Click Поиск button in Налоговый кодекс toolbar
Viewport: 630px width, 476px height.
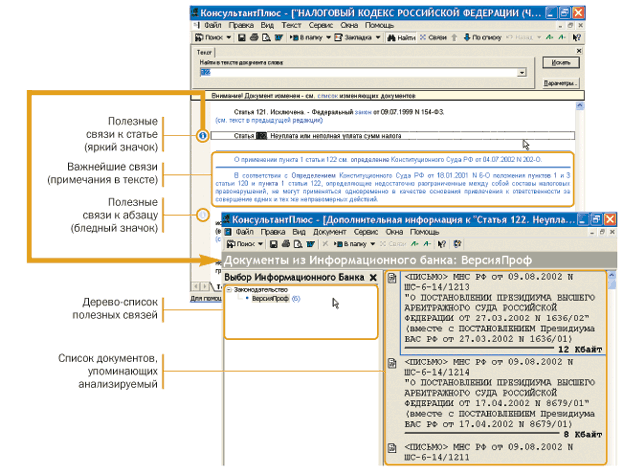209,37
